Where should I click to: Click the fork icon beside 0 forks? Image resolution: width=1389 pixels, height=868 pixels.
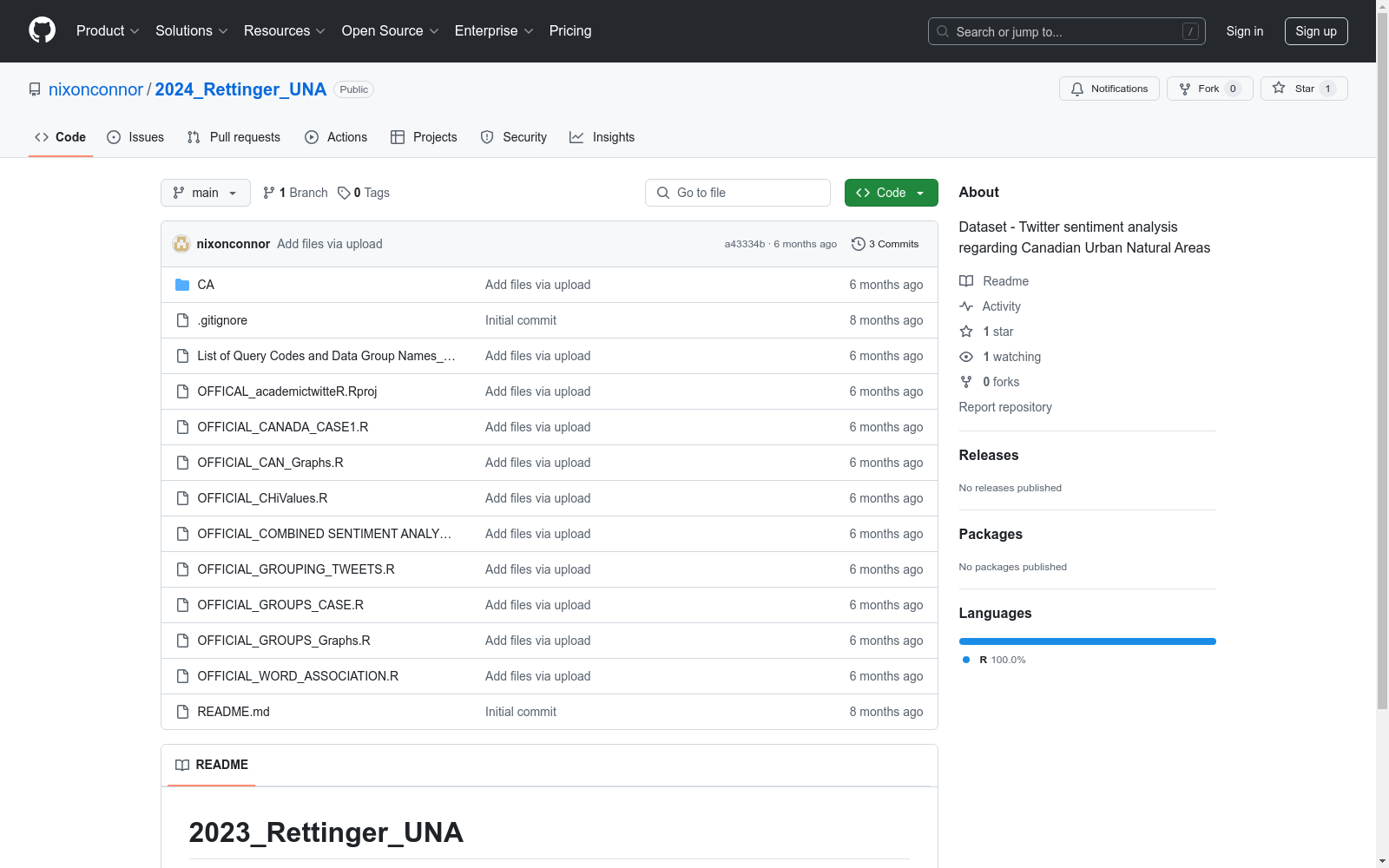(x=966, y=382)
